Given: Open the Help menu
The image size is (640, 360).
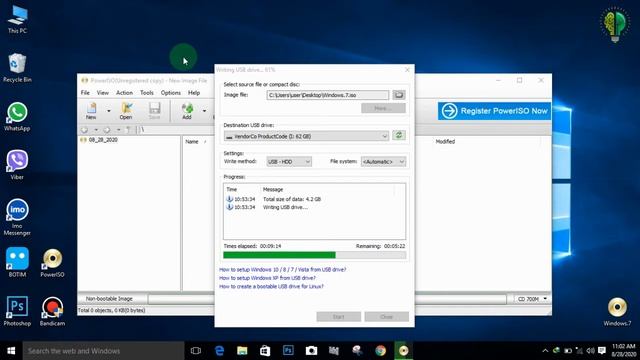Looking at the screenshot, I should tap(194, 93).
